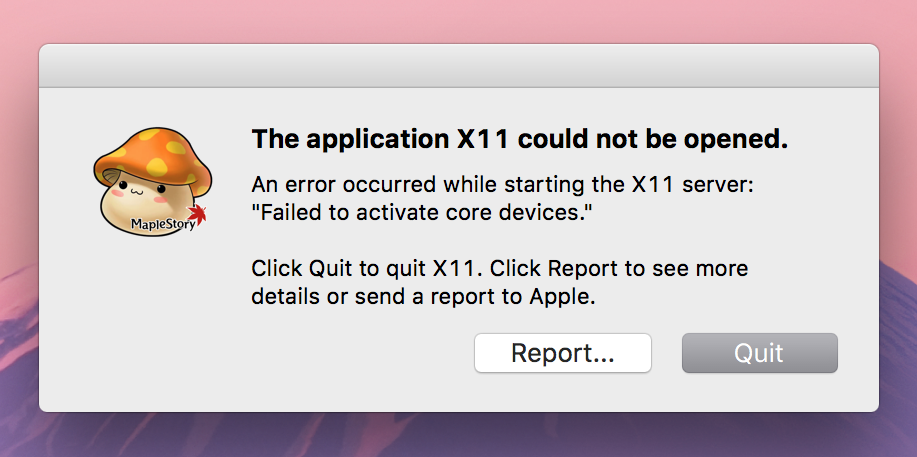
Task: Click the "details or send a report to Apple" line
Action: point(423,296)
